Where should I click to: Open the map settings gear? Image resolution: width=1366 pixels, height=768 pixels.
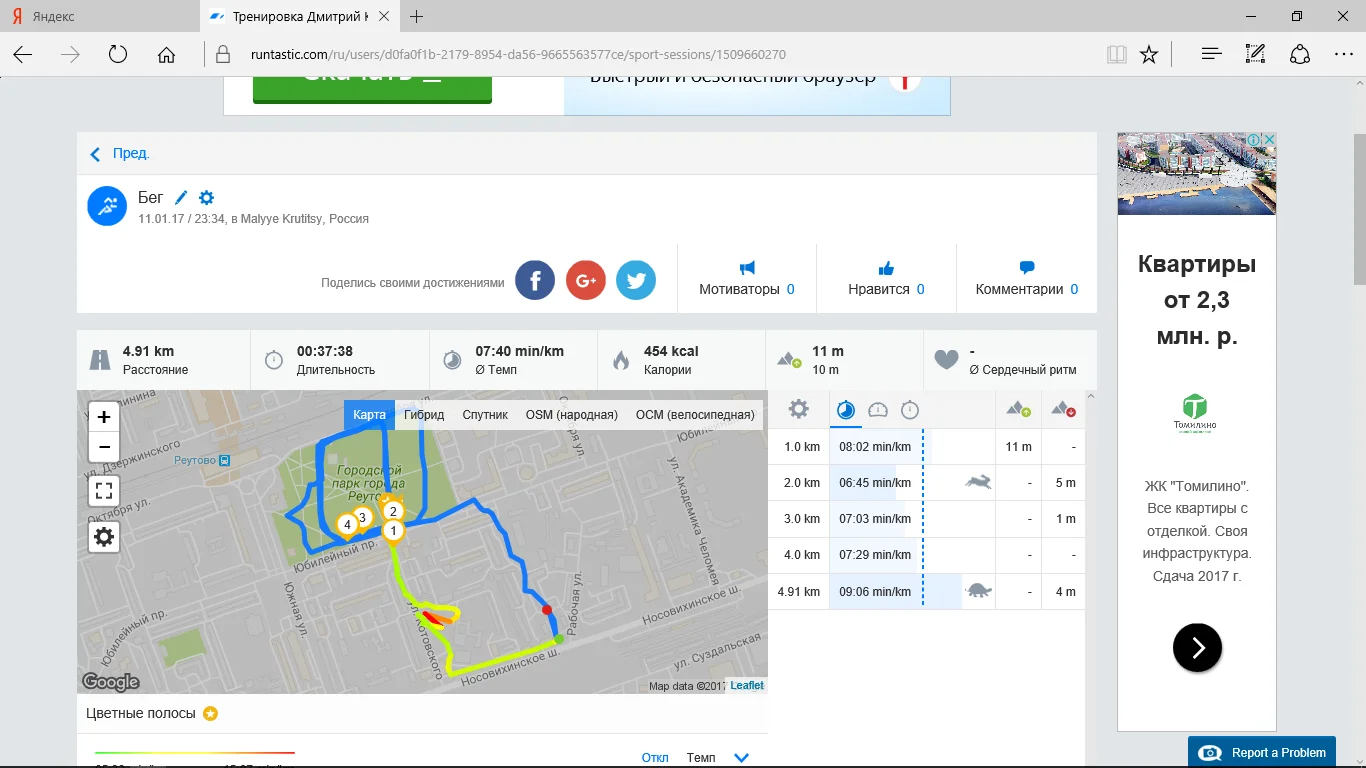[x=104, y=537]
